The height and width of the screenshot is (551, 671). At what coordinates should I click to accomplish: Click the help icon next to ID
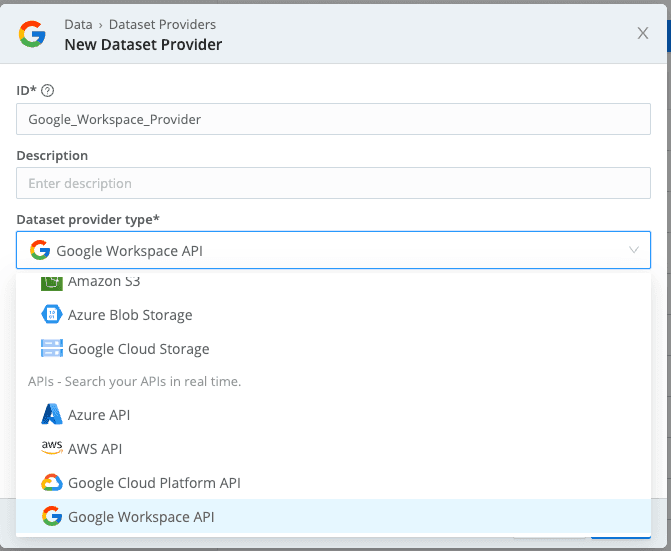coord(47,90)
